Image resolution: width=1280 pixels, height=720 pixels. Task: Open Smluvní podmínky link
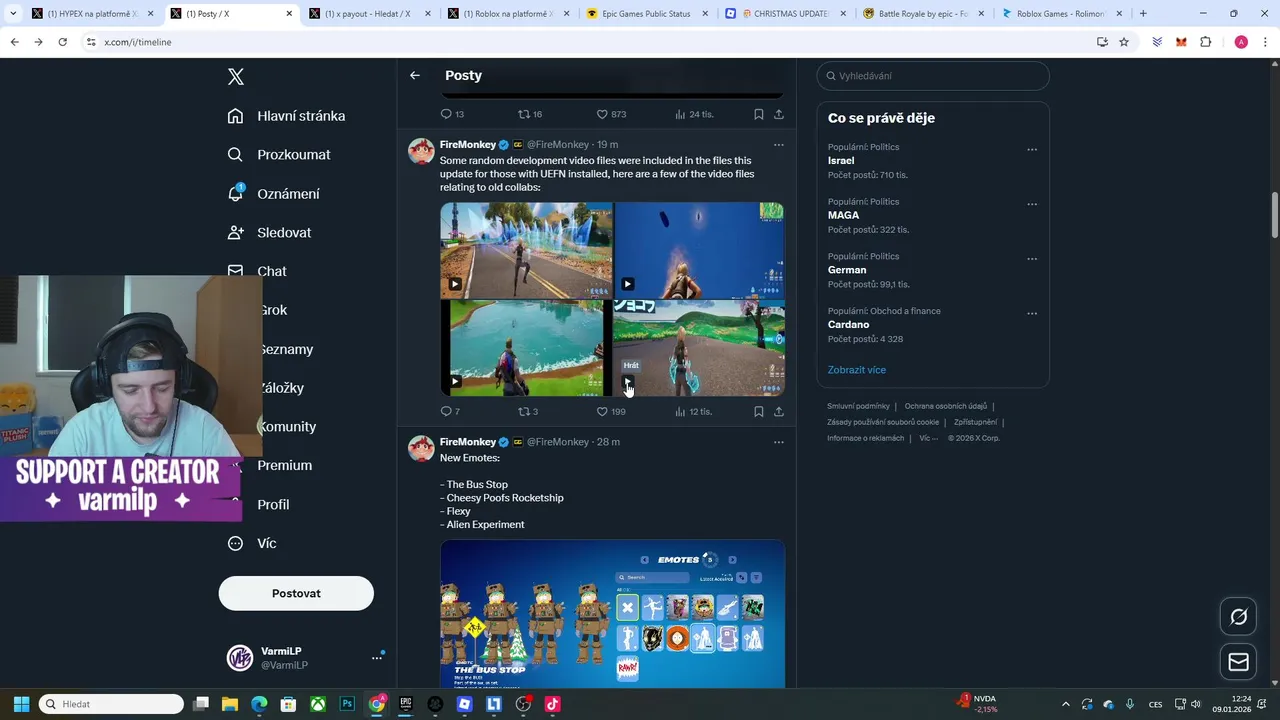tap(858, 406)
